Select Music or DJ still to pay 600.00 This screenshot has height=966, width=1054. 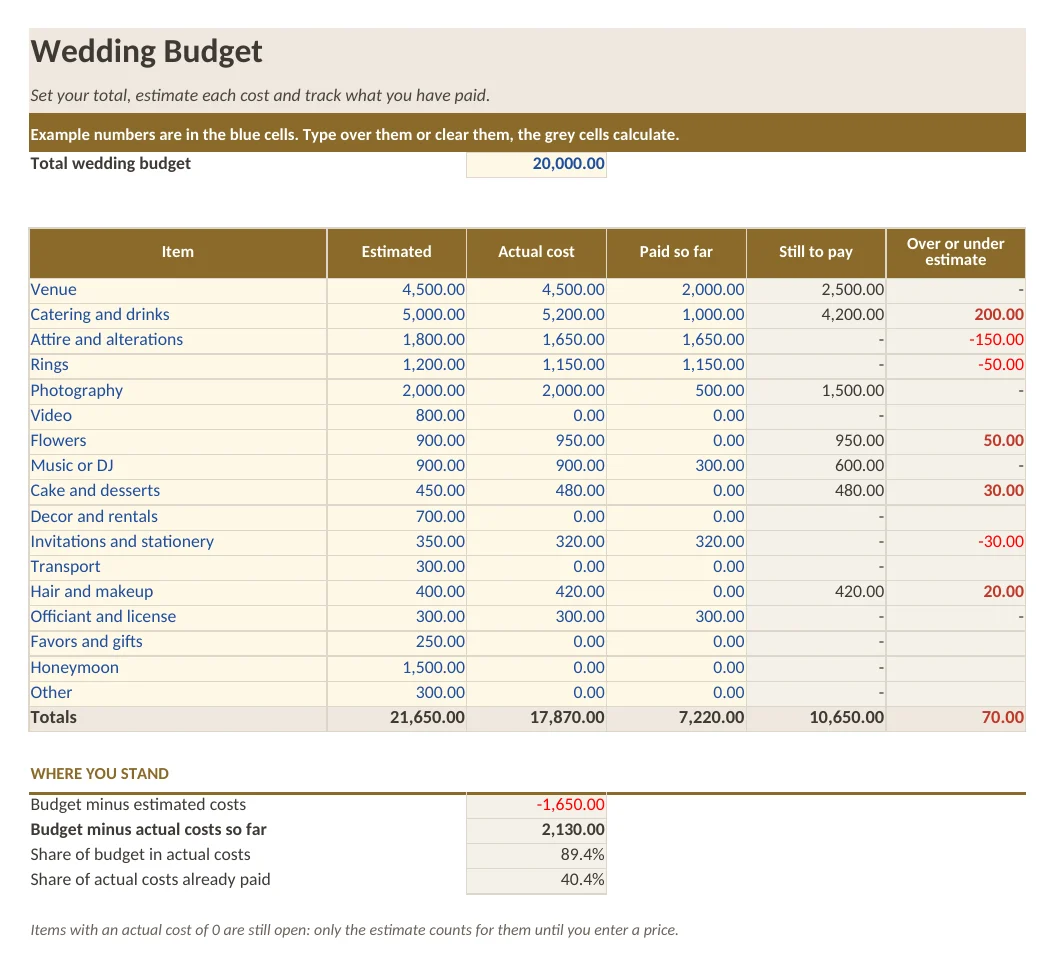816,467
